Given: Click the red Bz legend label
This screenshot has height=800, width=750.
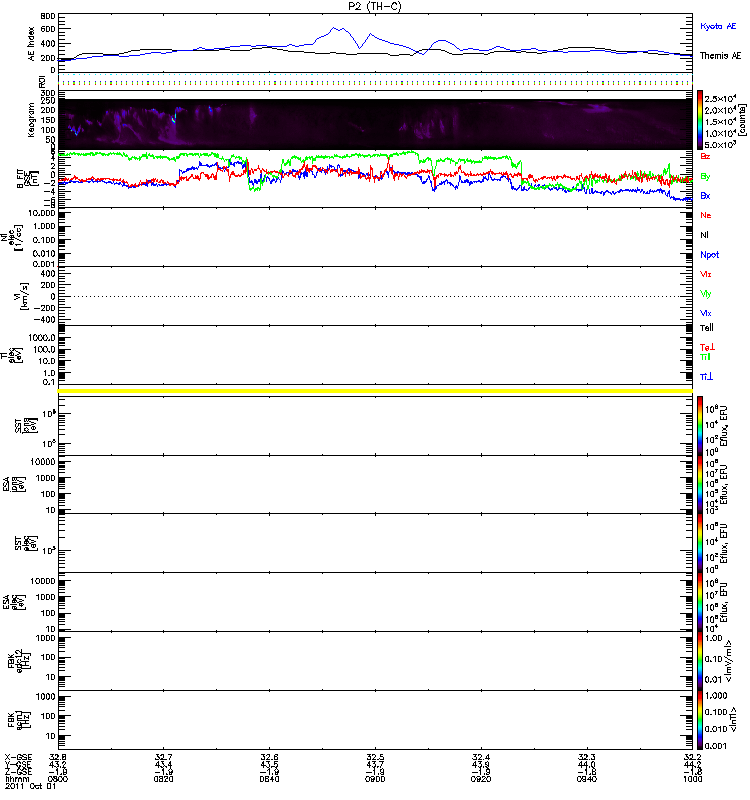Looking at the screenshot, I should tap(706, 157).
